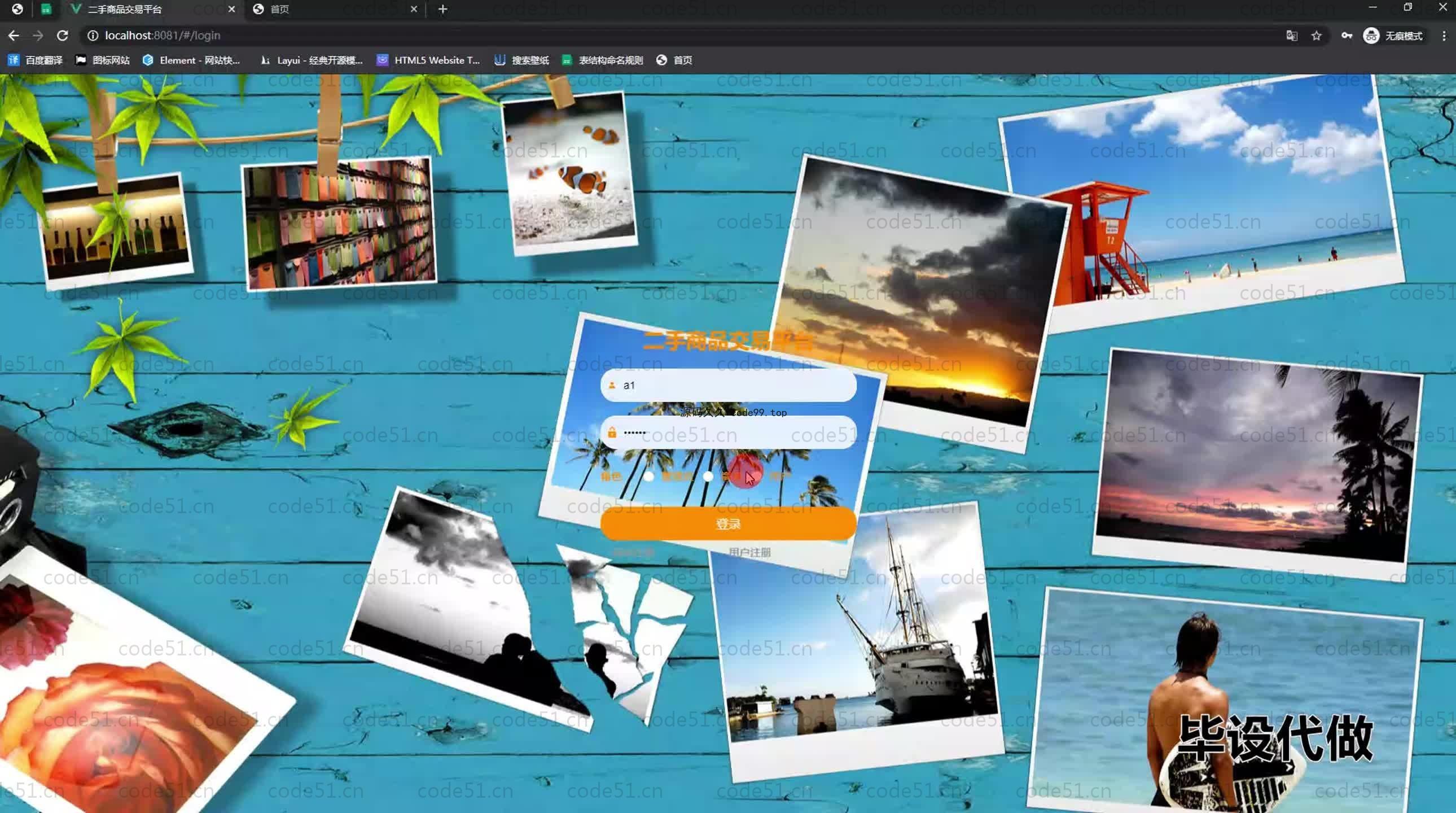Open the translate page icon
This screenshot has height=813, width=1456.
coord(1292,36)
